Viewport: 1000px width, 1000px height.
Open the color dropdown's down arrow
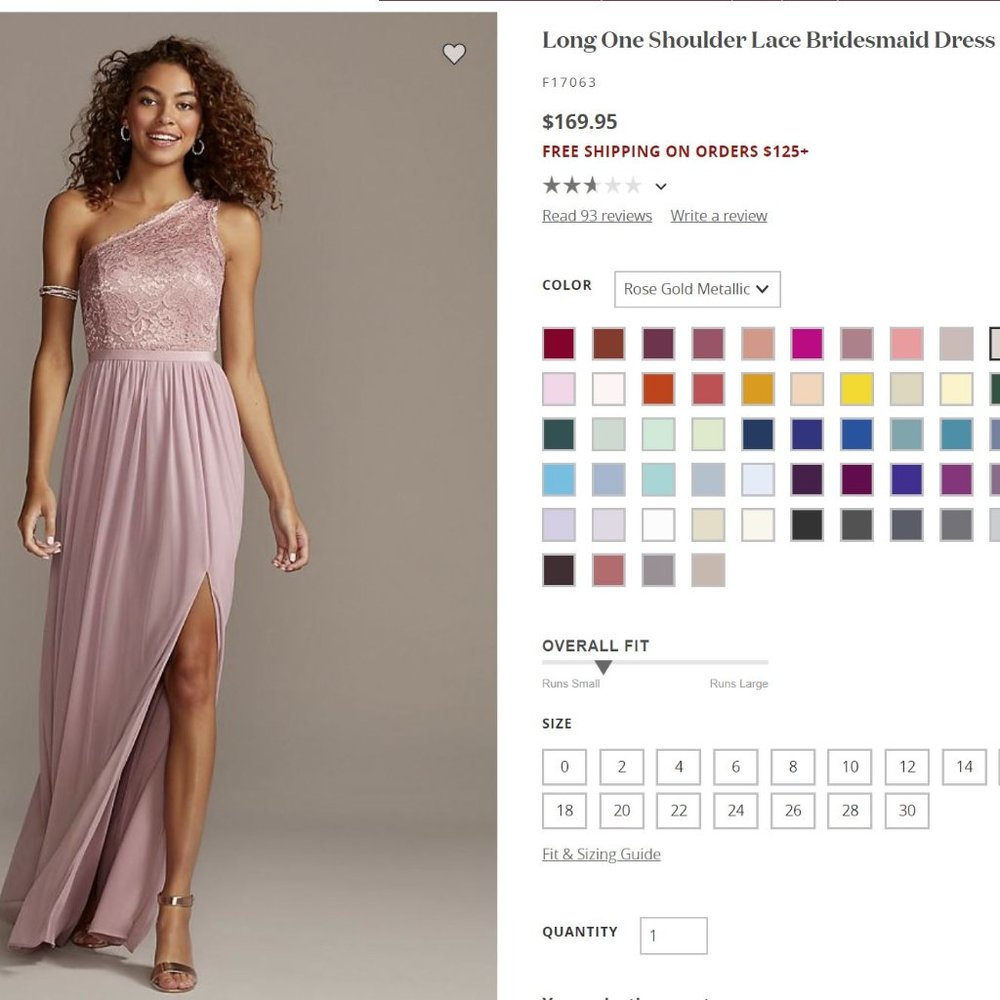coord(762,289)
